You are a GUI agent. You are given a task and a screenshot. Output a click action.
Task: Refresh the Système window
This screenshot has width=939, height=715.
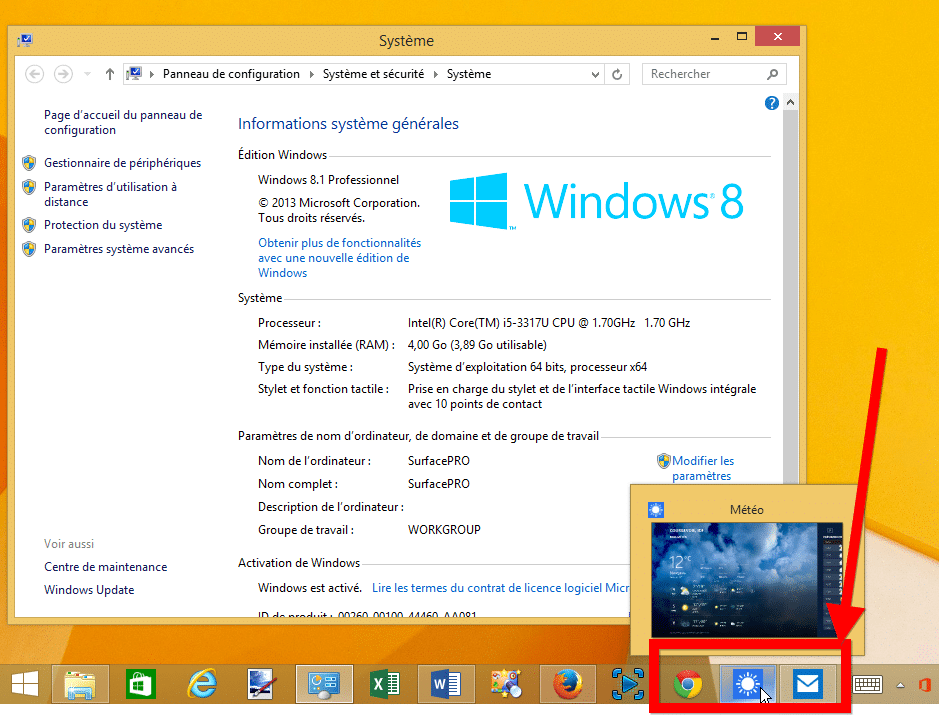617,74
